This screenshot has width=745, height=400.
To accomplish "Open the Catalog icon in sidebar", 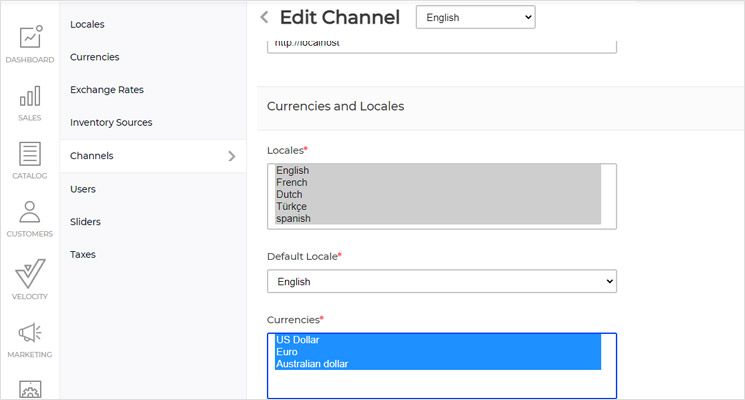I will click(x=30, y=154).
